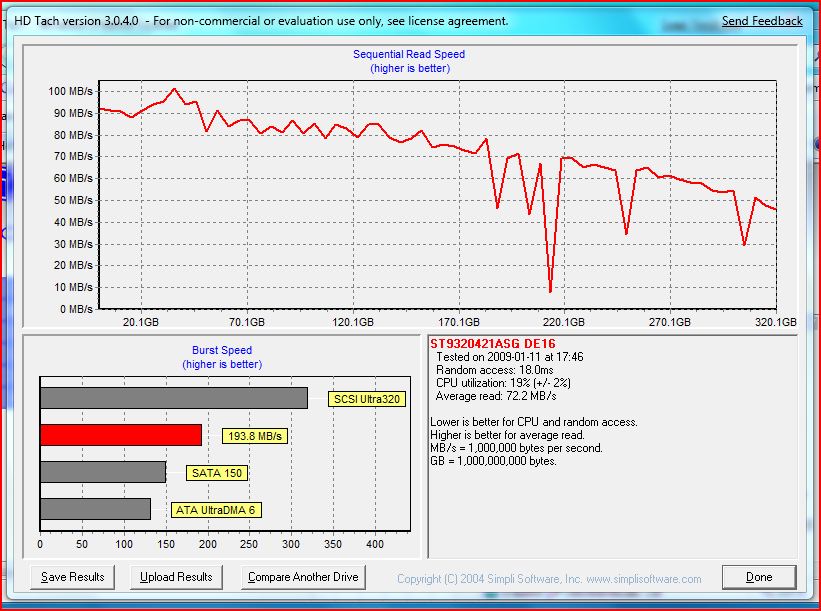Click the 220.1GB axis label
This screenshot has width=821, height=611.
[x=564, y=322]
